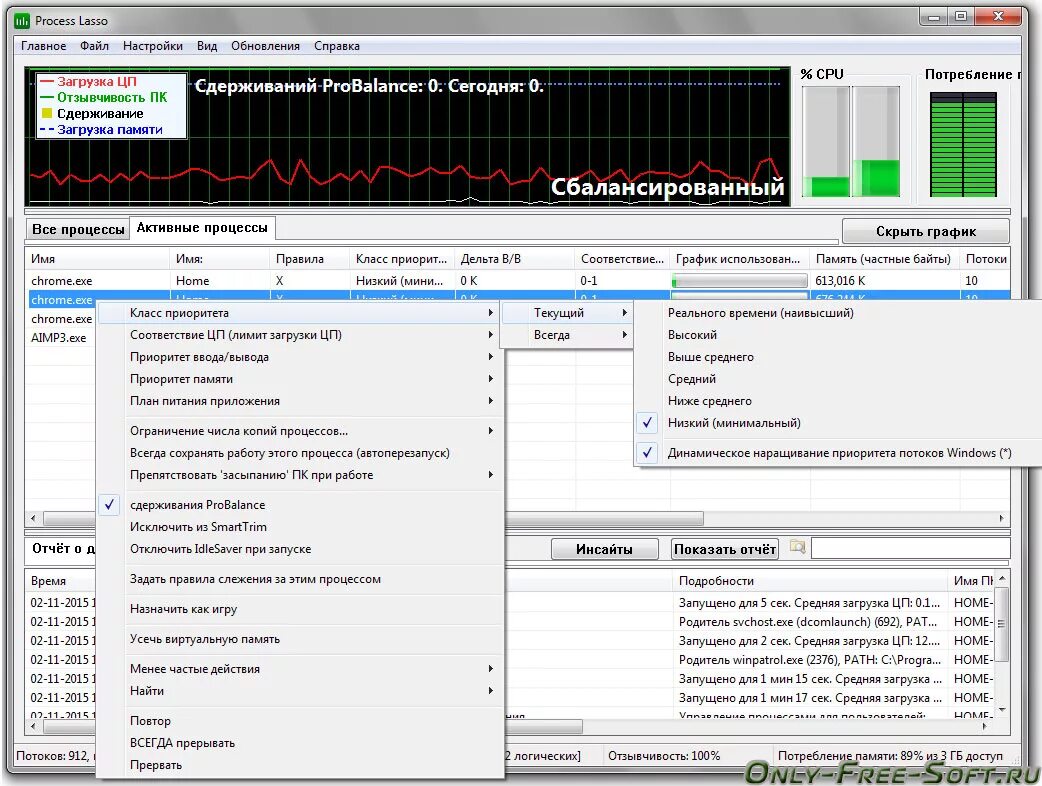This screenshot has height=786, width=1042.
Task: Click the magnifier icon beside Показать отчёт
Action: click(798, 548)
